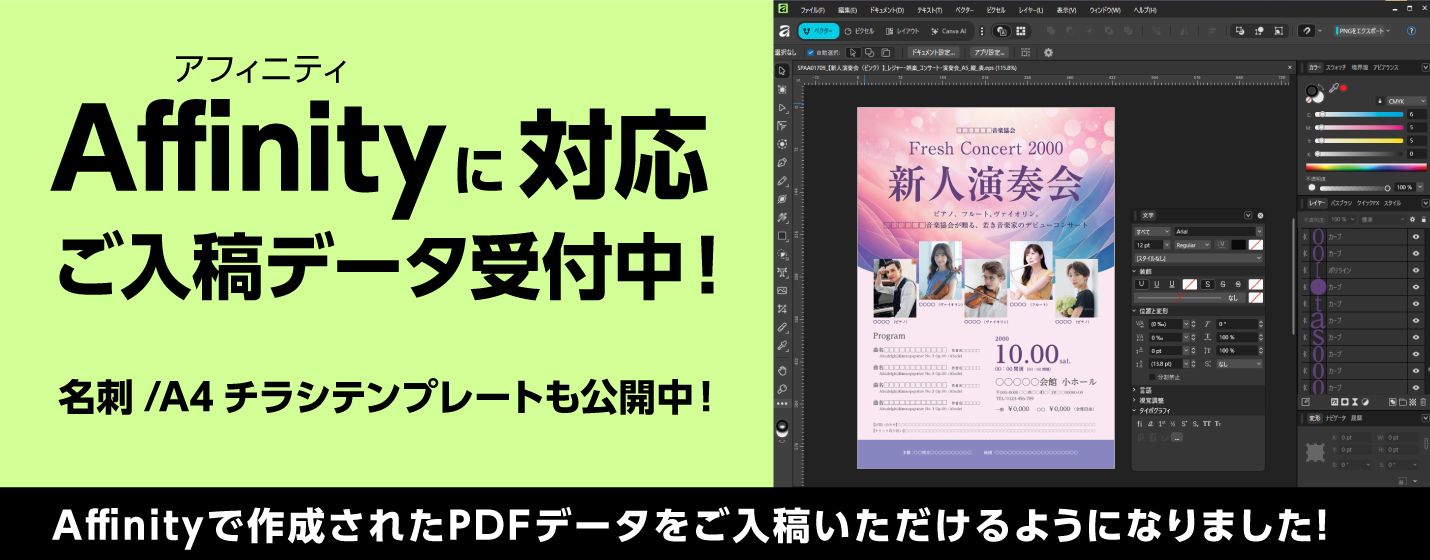Click the color picker eyedropper in Color panel
This screenshot has height=560, width=1430.
[1333, 88]
